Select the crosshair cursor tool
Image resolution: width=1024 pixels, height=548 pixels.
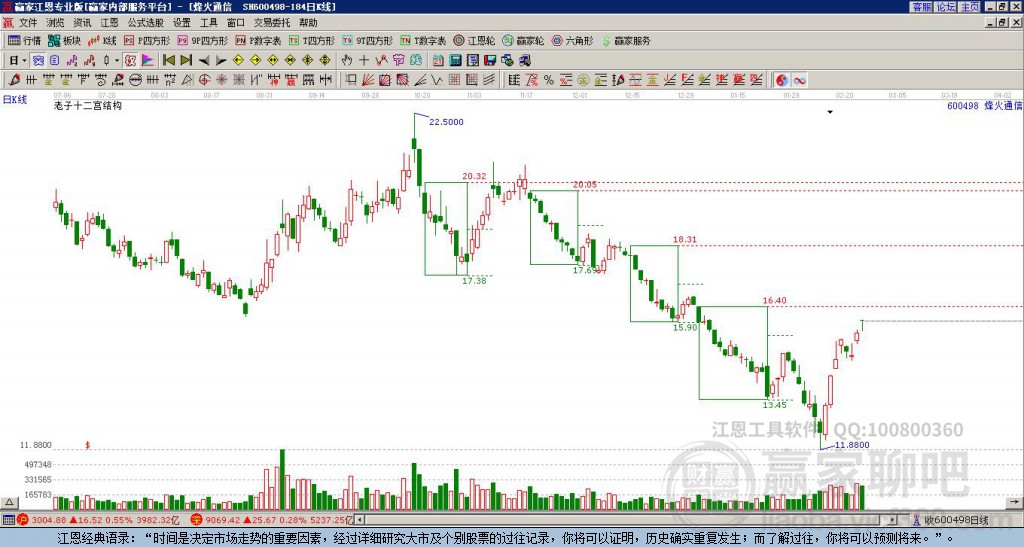[364, 60]
